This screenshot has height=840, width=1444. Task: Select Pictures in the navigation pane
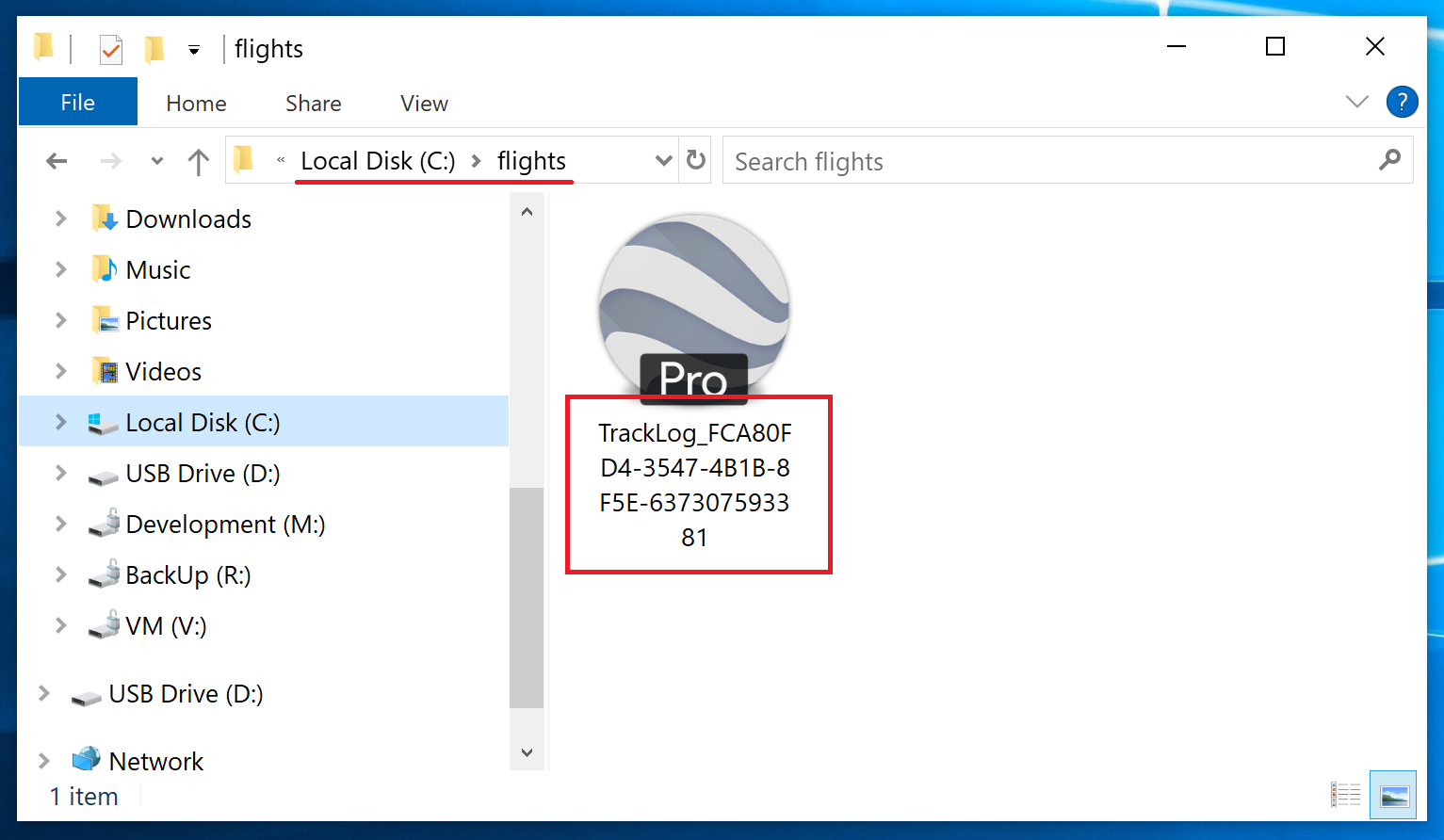169,321
